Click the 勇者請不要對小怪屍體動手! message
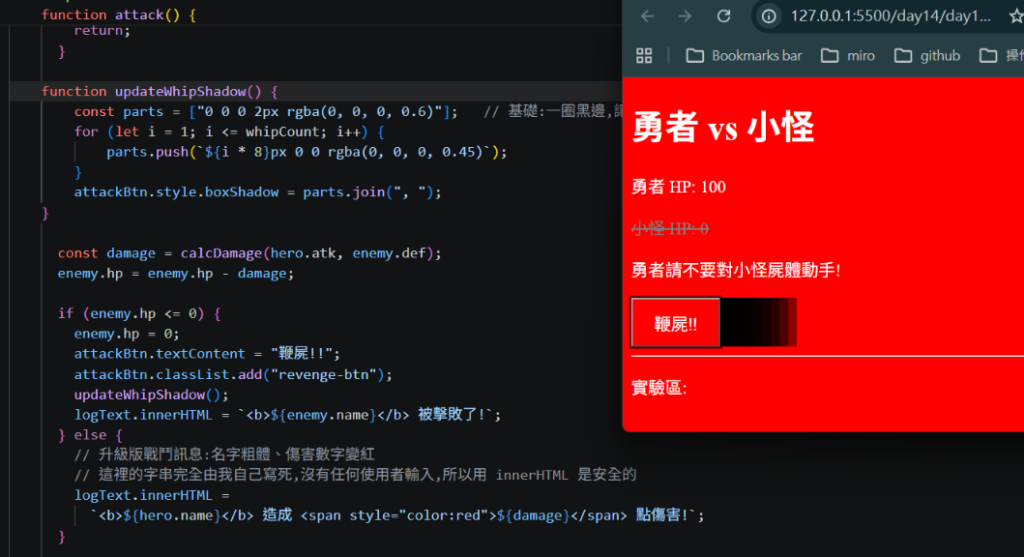The image size is (1024, 557). click(736, 270)
